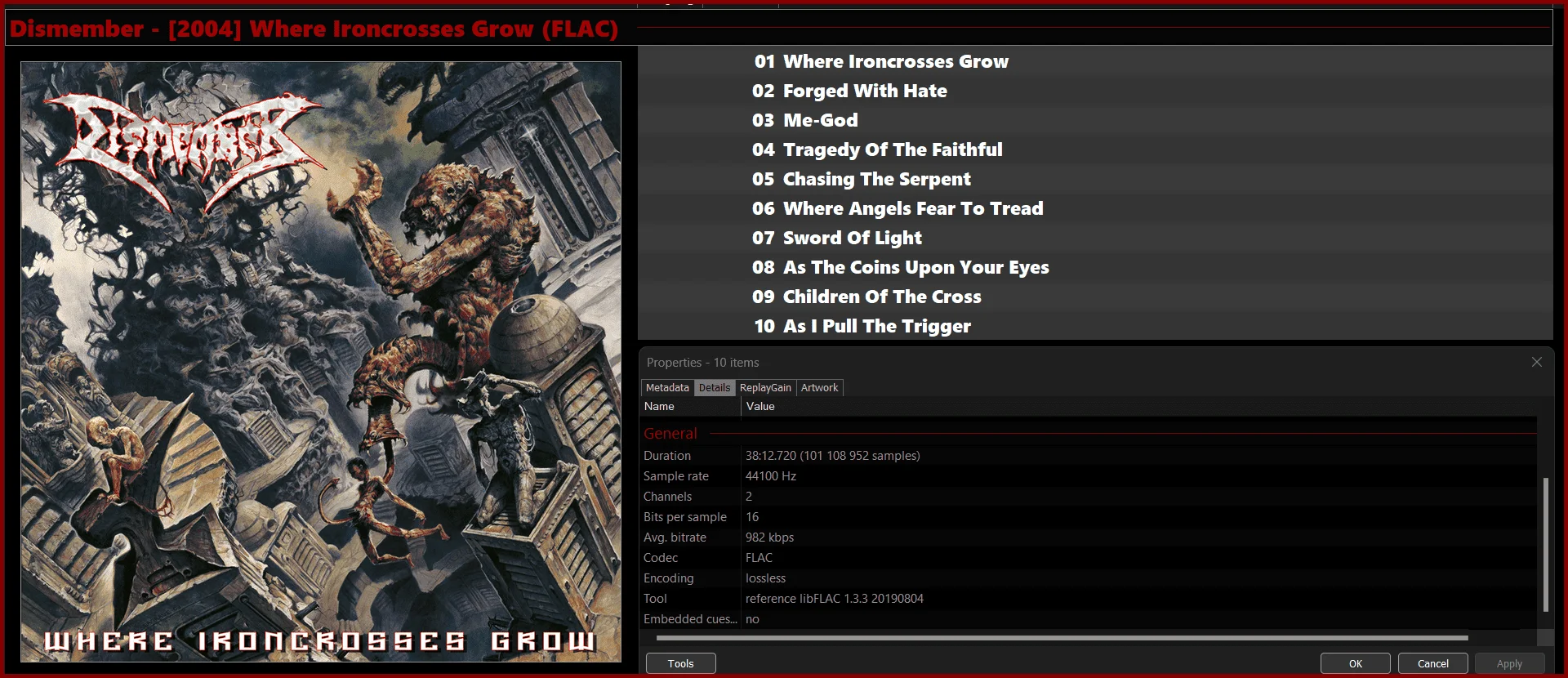
Task: Select the Duration property row
Action: pyautogui.click(x=1089, y=456)
